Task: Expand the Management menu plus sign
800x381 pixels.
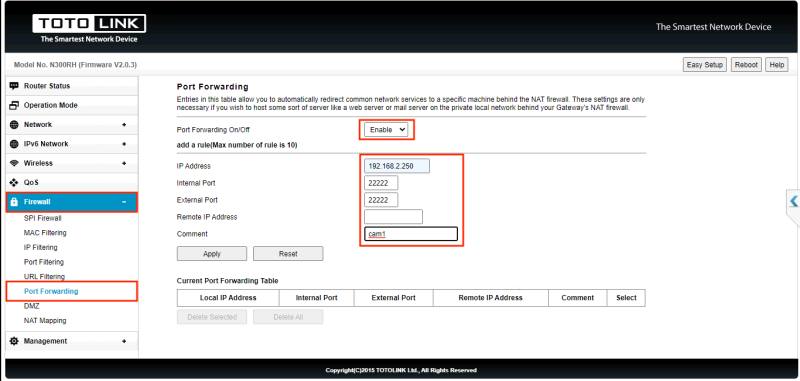Action: [x=124, y=341]
